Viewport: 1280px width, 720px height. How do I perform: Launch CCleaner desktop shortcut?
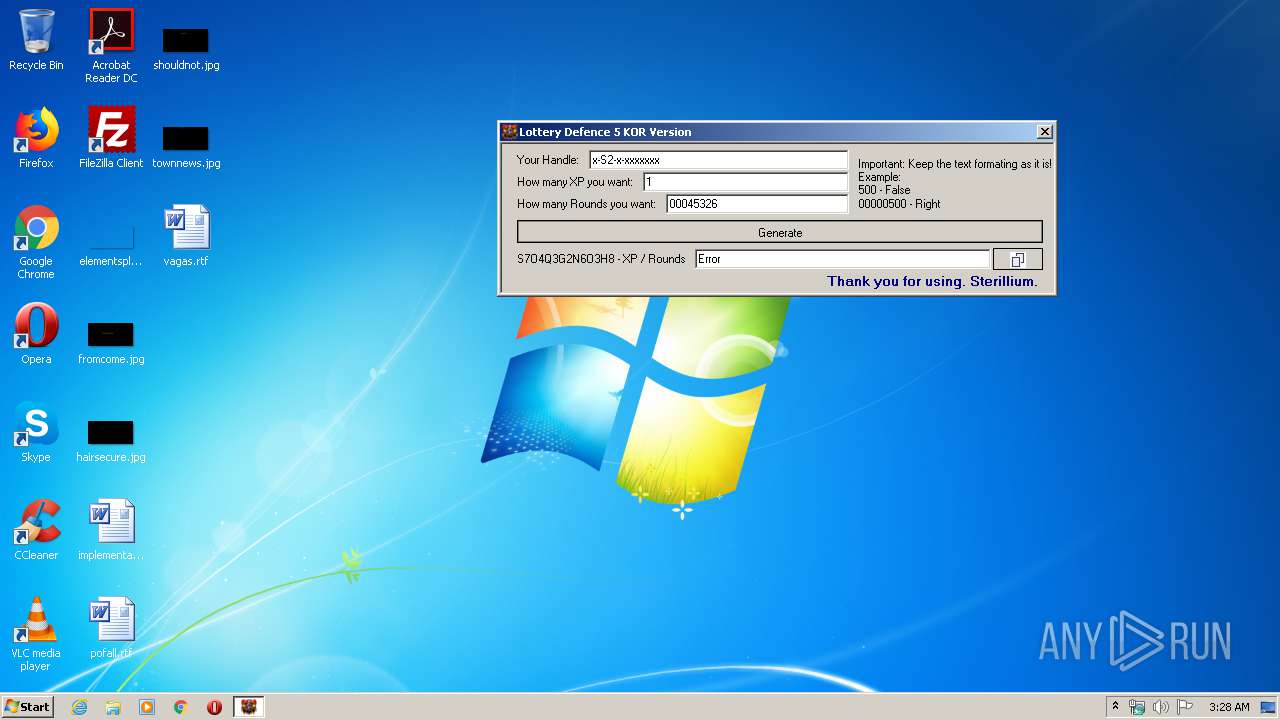tap(36, 530)
